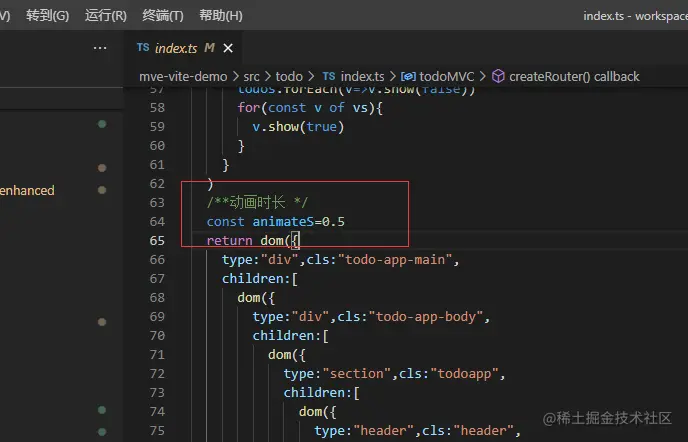Open the 运行(R) menu
The height and width of the screenshot is (442, 688).
tap(106, 16)
